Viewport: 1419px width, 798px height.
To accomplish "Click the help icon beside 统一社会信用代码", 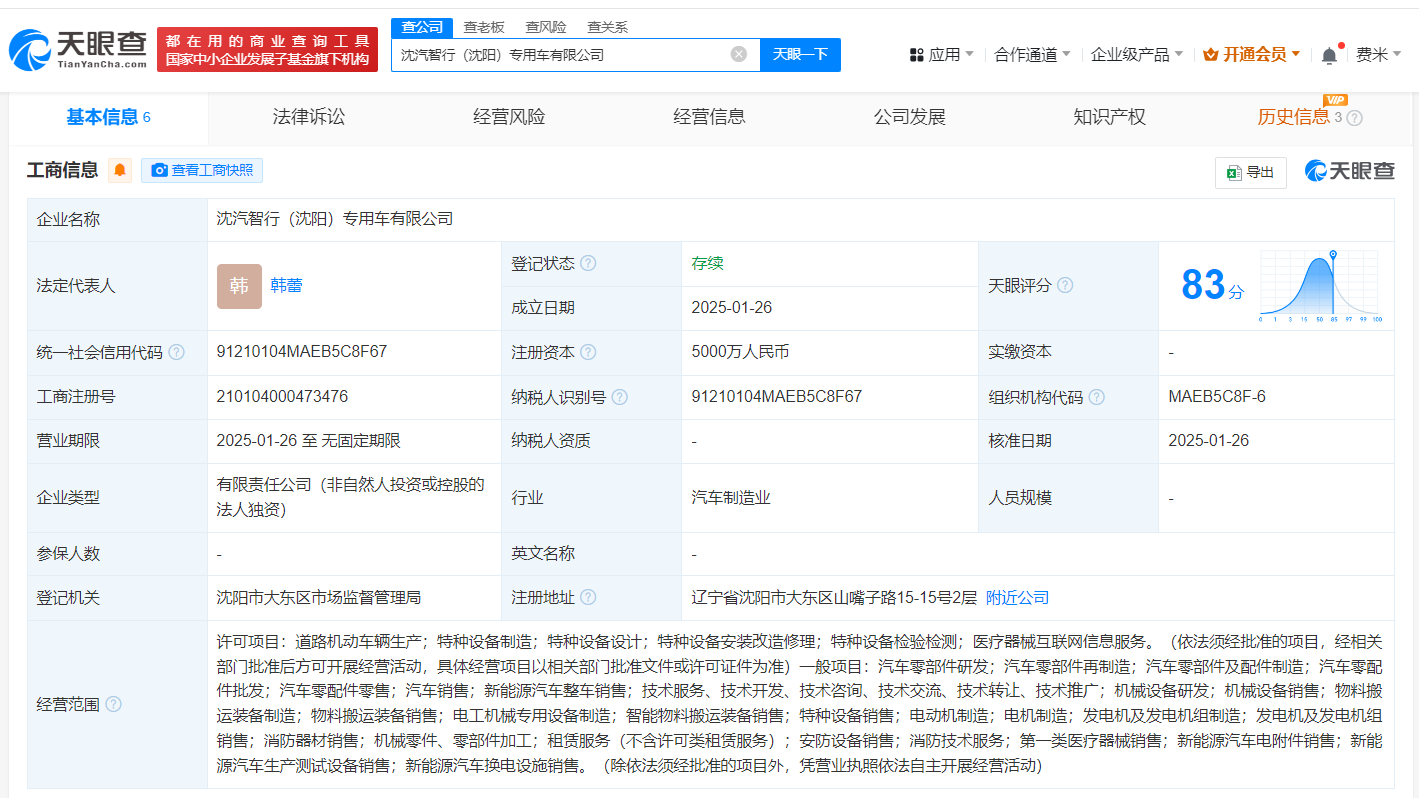I will (177, 352).
